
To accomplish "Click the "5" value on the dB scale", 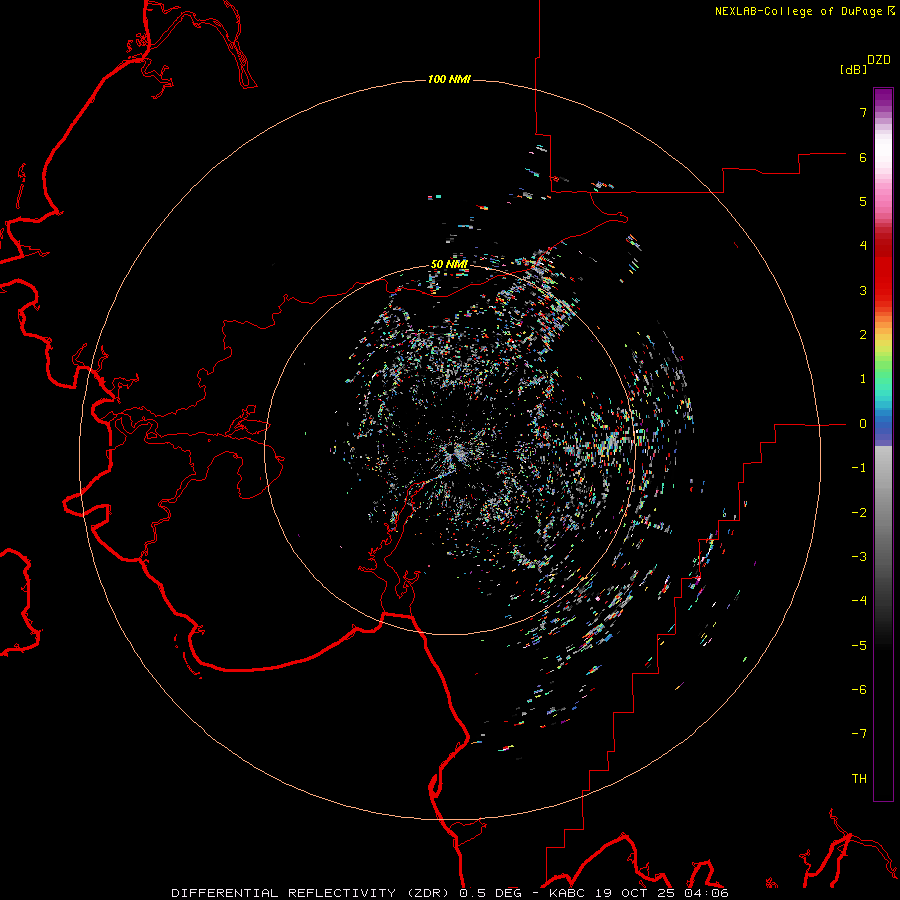I will pyautogui.click(x=863, y=201).
